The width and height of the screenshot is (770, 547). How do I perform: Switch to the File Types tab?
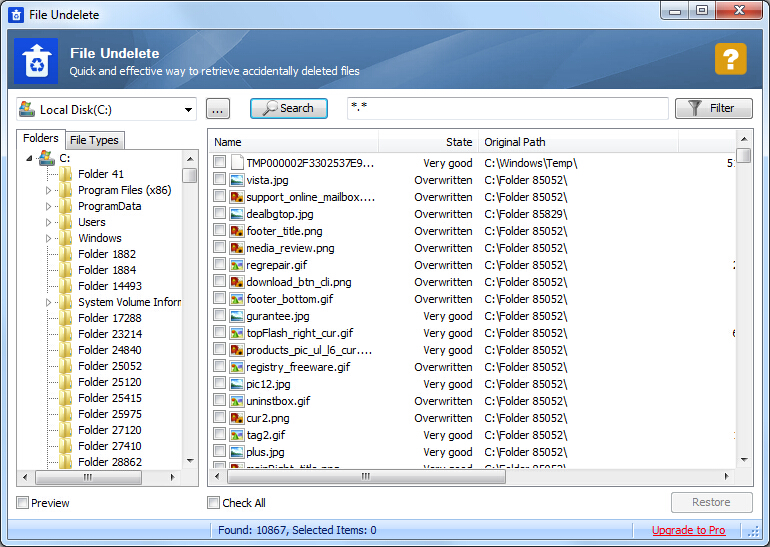[x=94, y=140]
